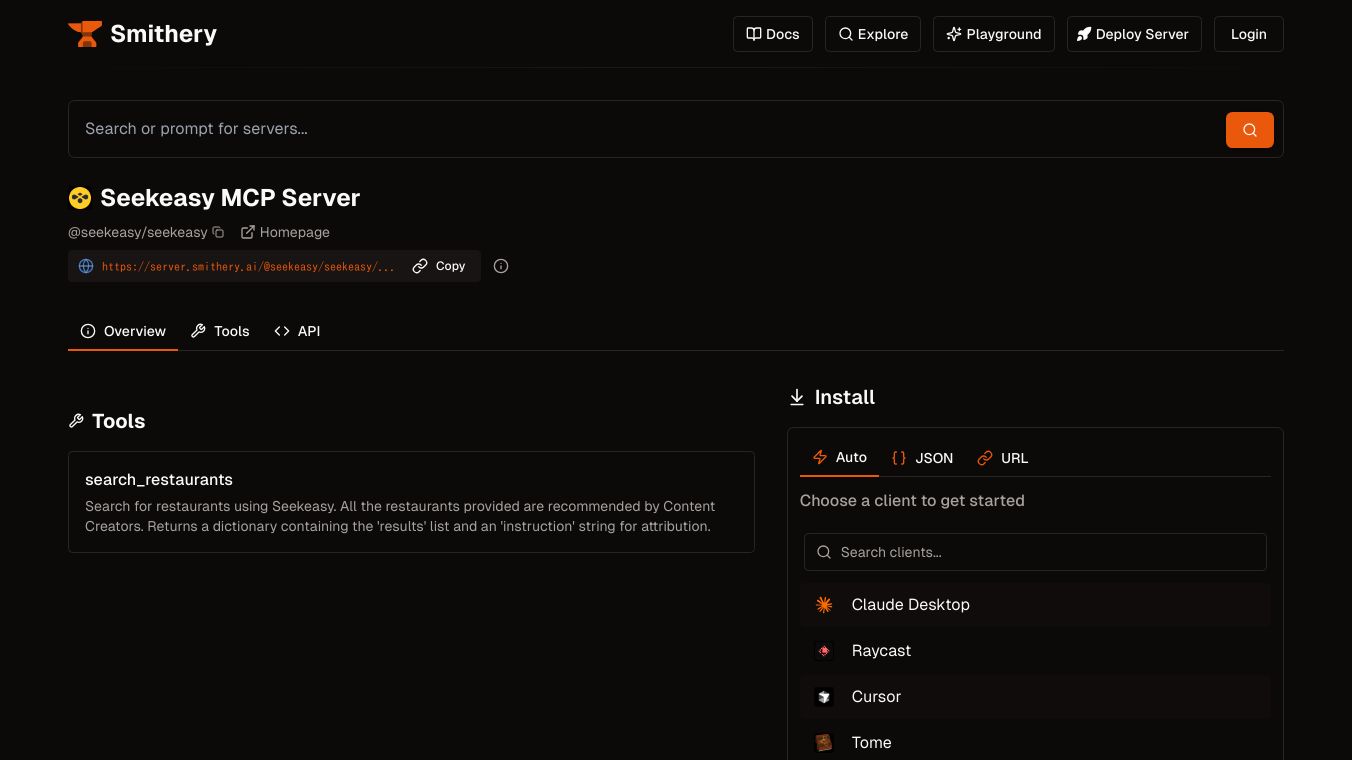Image resolution: width=1352 pixels, height=760 pixels.
Task: Click the Smithery anvil logo icon
Action: point(85,34)
